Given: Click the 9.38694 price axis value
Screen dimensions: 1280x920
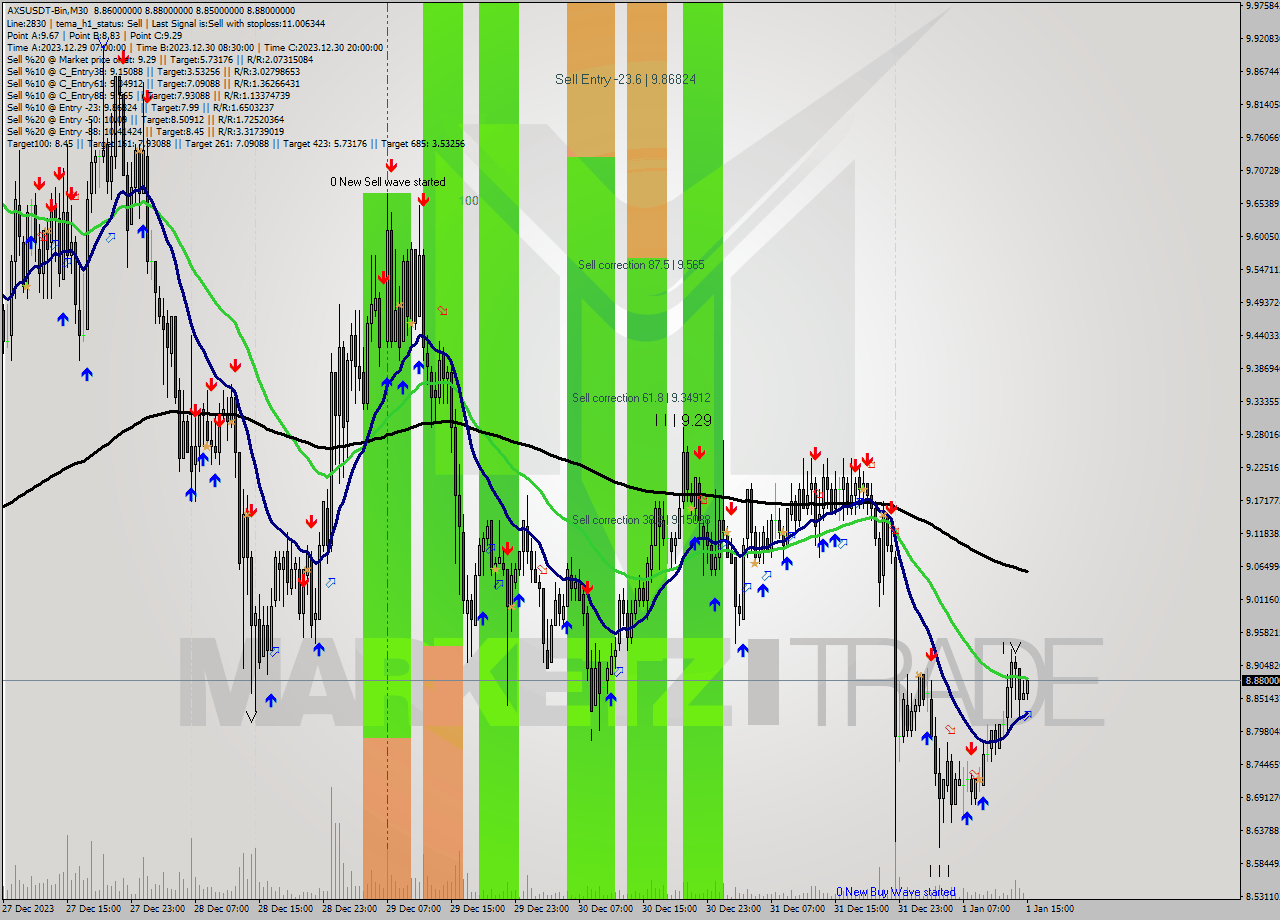Looking at the screenshot, I should [1262, 368].
